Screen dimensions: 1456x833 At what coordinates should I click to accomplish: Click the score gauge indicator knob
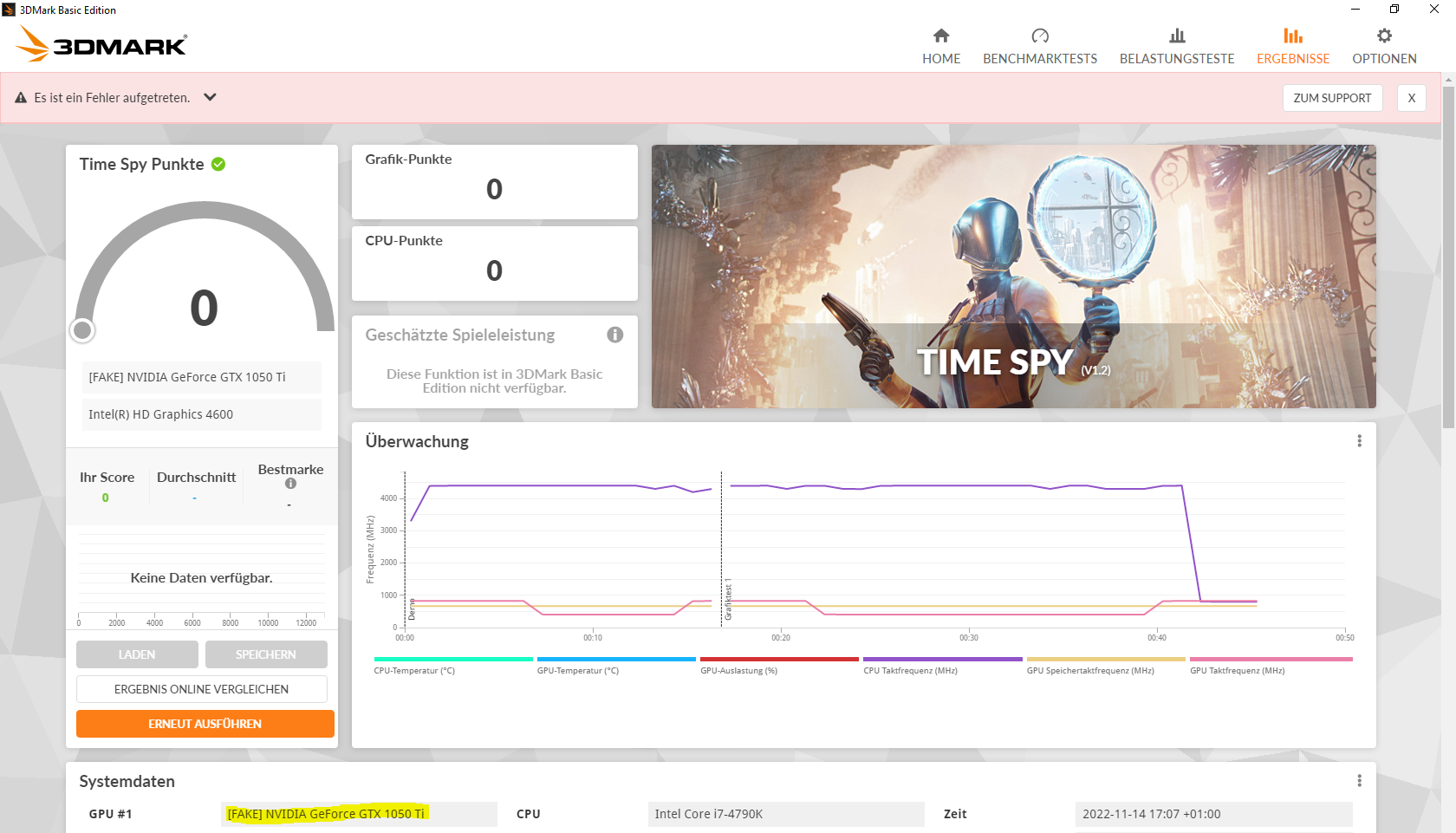pyautogui.click(x=82, y=330)
